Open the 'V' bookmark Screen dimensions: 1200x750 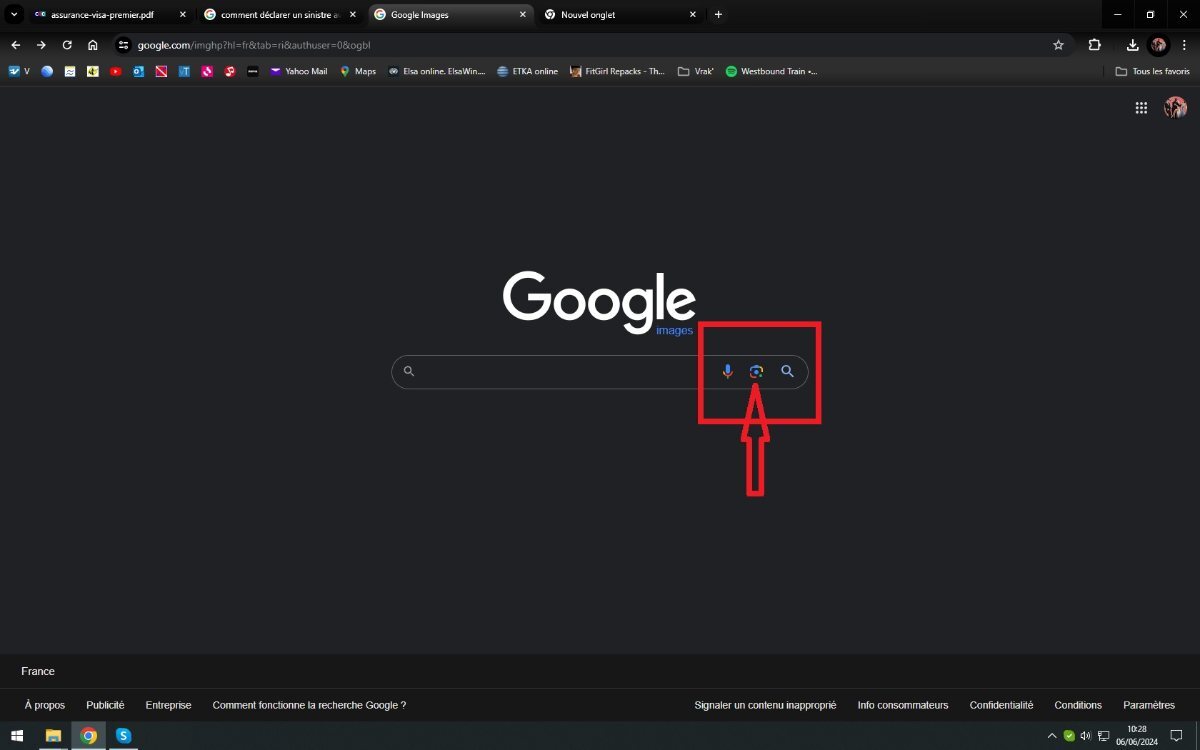pos(19,71)
